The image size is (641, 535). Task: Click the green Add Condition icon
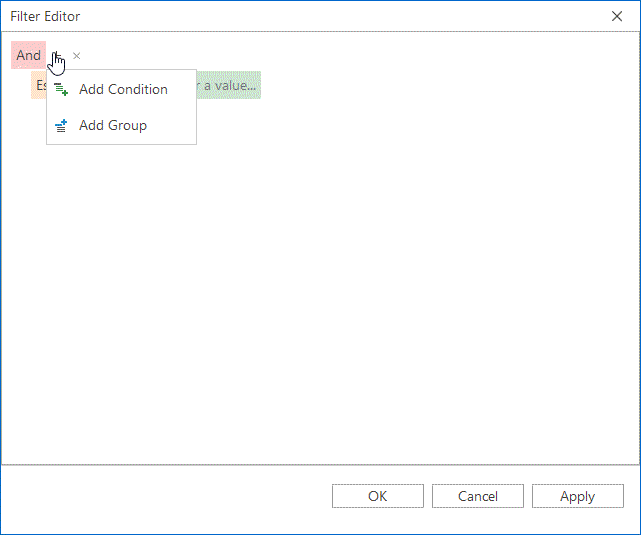tap(61, 89)
